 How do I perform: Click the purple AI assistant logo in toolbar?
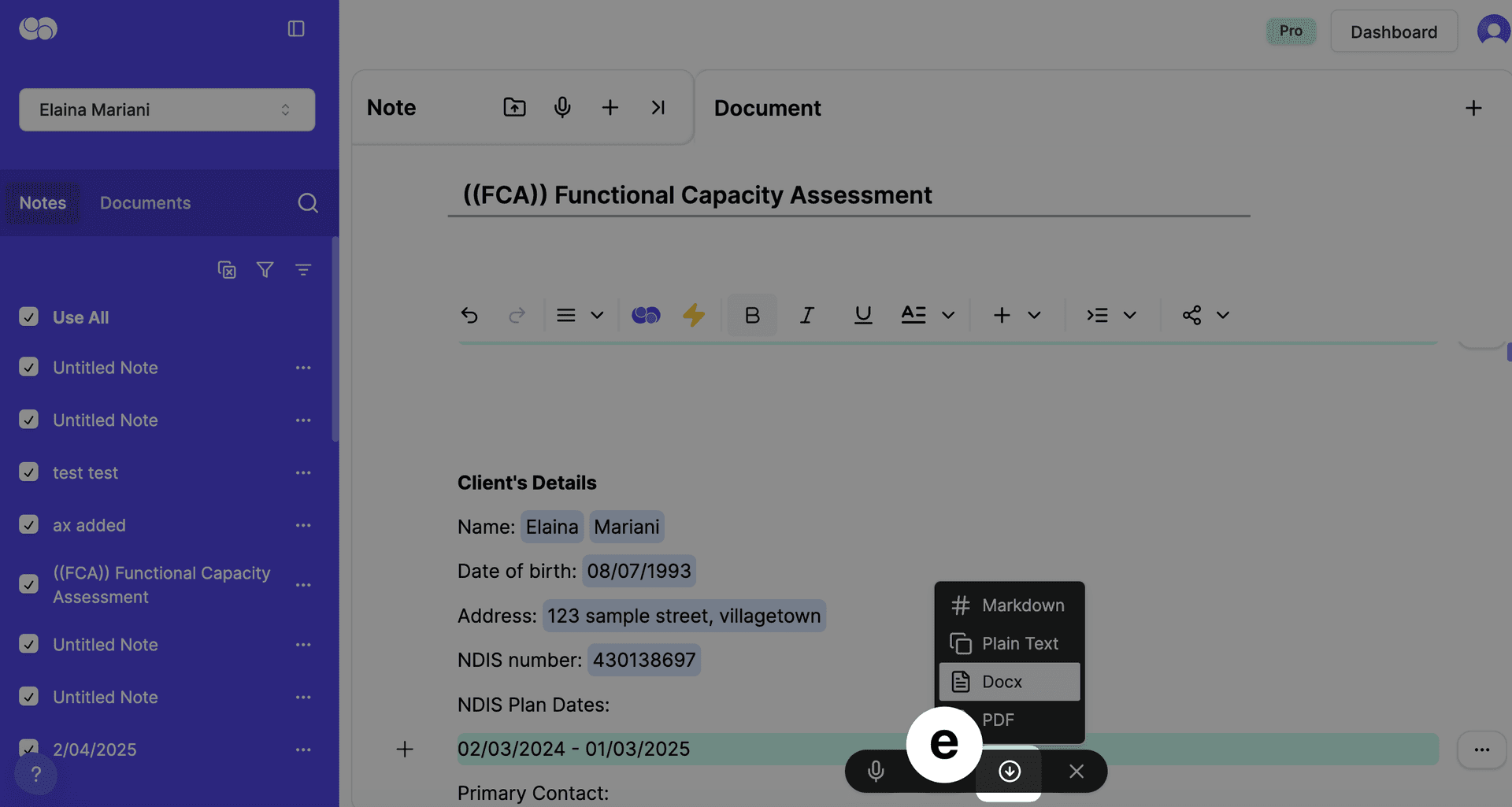646,315
